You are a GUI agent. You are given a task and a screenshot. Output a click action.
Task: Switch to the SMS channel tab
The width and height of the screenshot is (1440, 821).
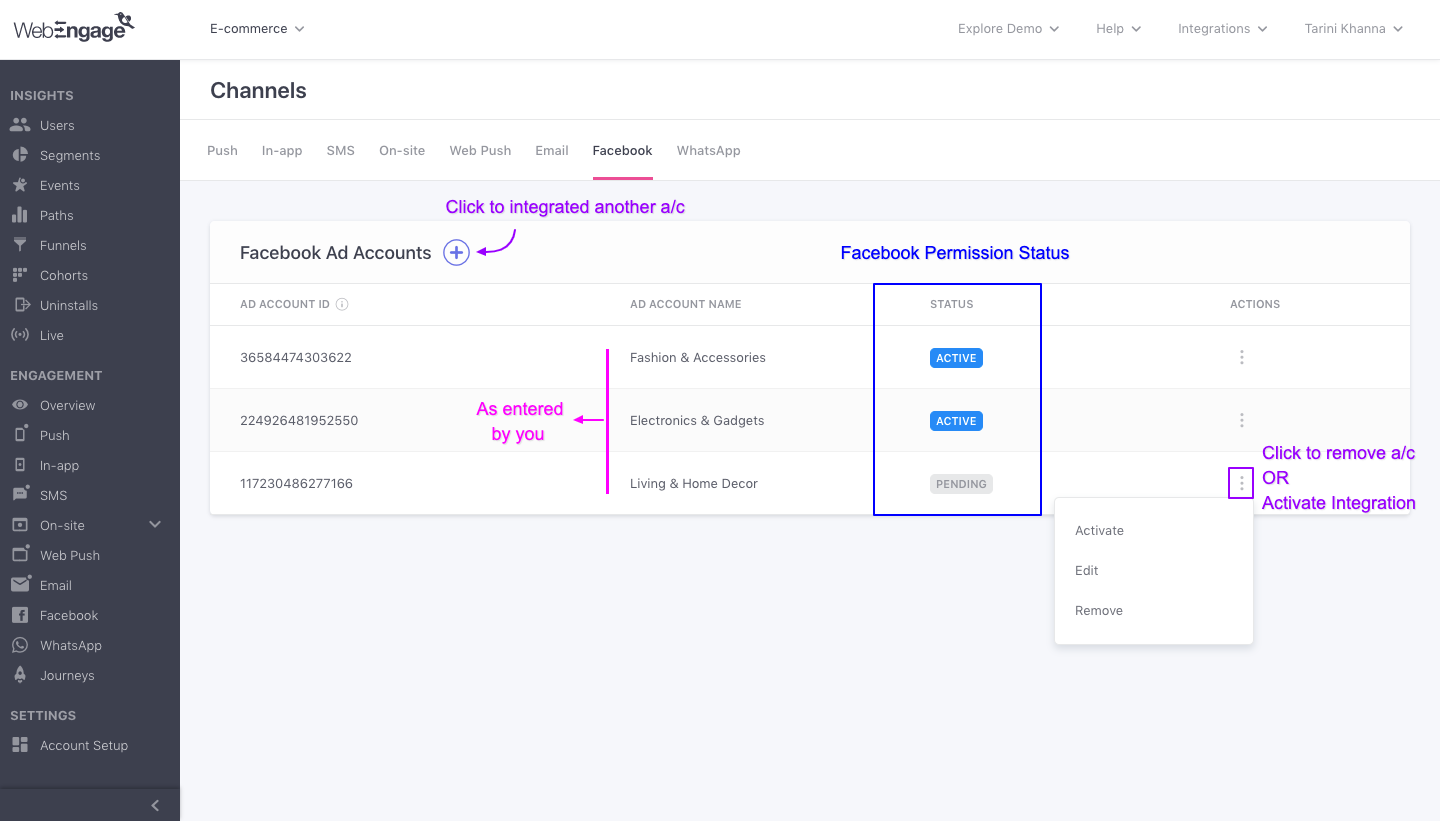[x=341, y=150]
